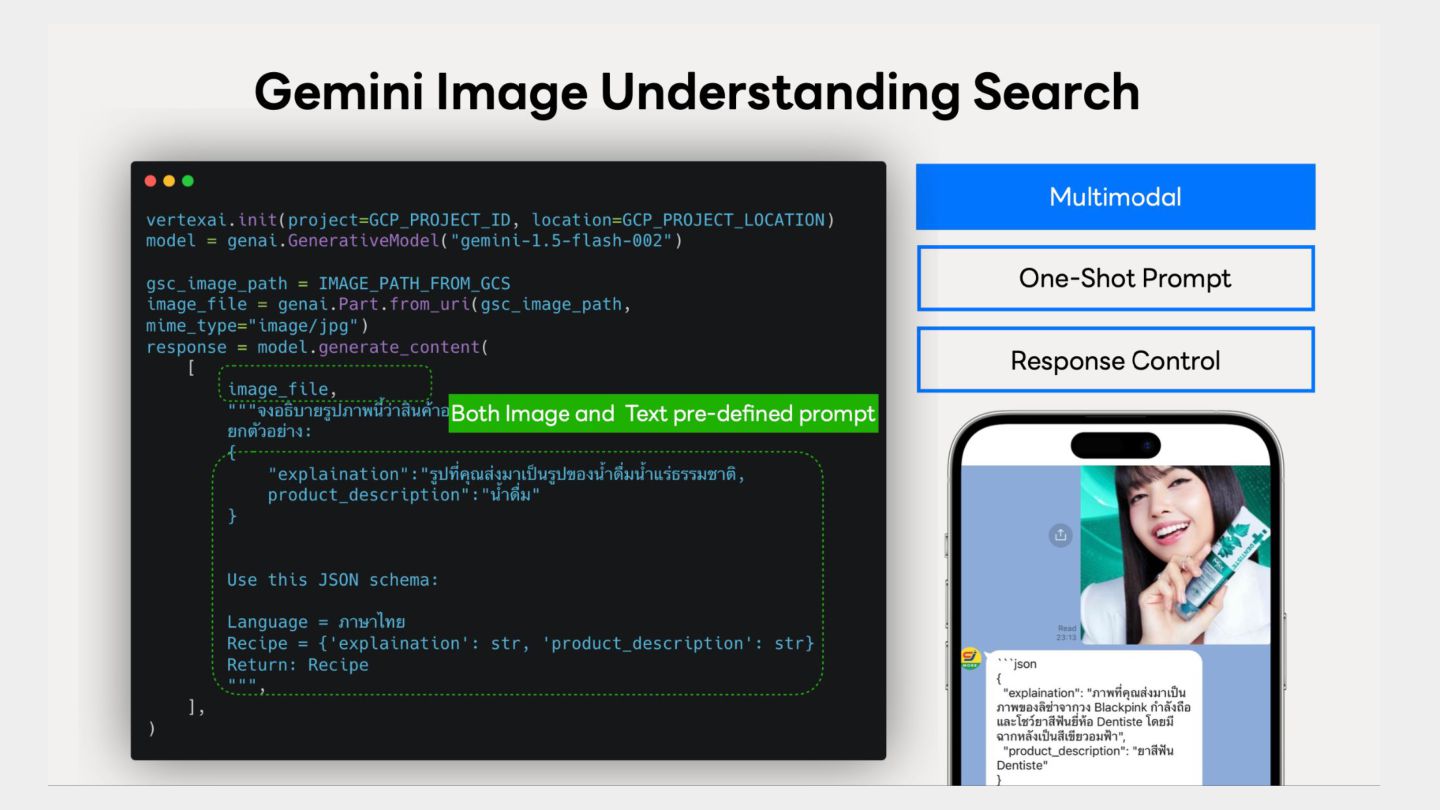Tap the share icon beside the chat photo
1440x810 pixels.
[1060, 535]
